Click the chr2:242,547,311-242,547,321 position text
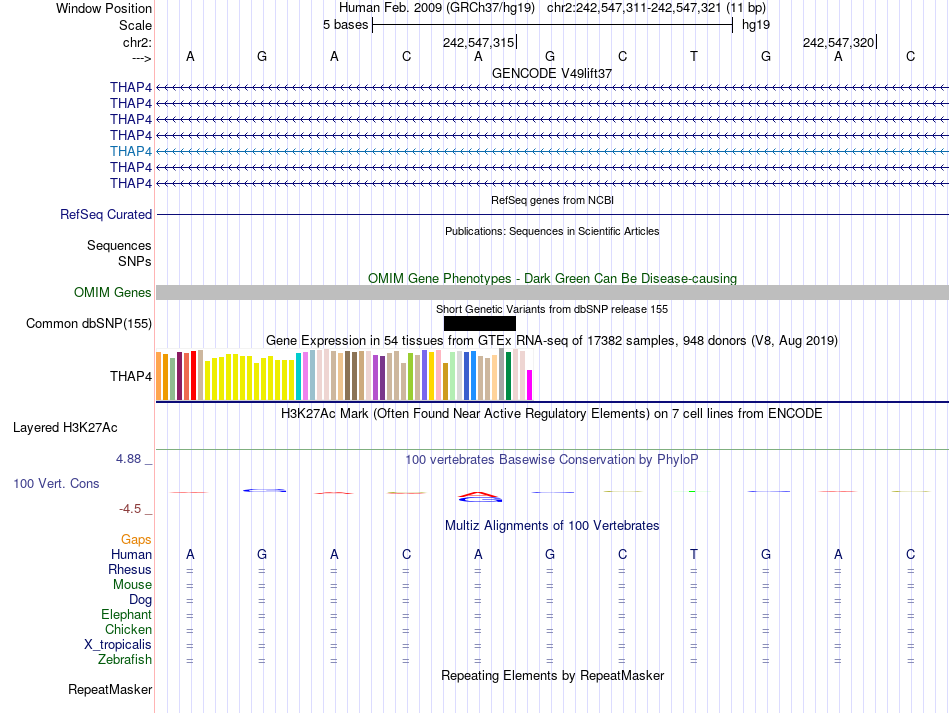 tap(656, 8)
